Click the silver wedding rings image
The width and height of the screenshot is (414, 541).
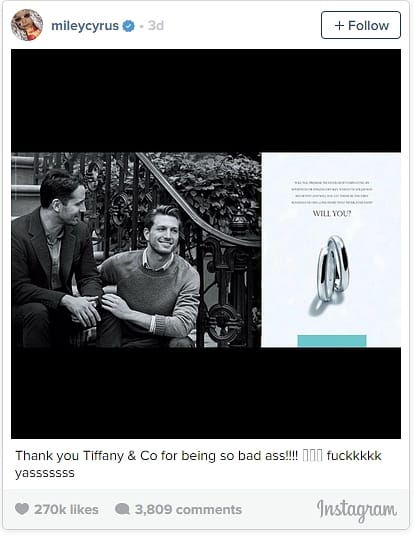coord(330,275)
